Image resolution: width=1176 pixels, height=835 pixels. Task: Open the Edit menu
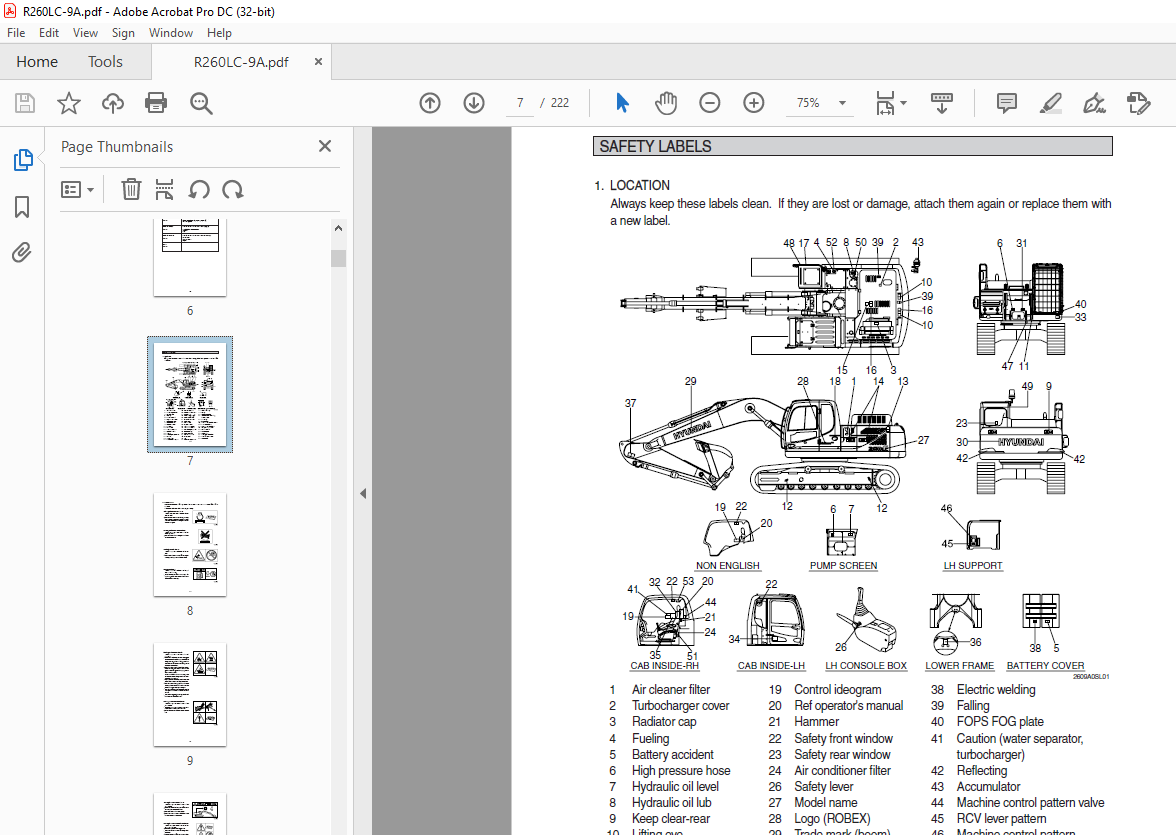point(49,33)
